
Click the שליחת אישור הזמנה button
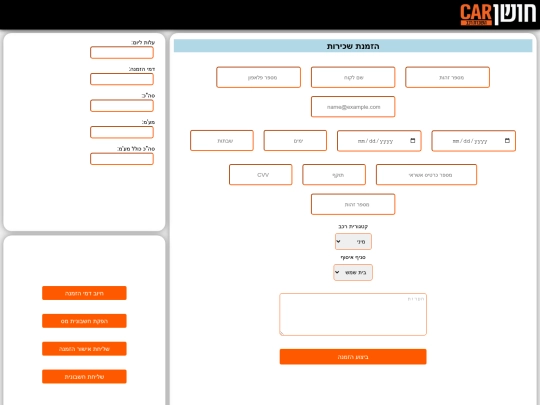84,349
